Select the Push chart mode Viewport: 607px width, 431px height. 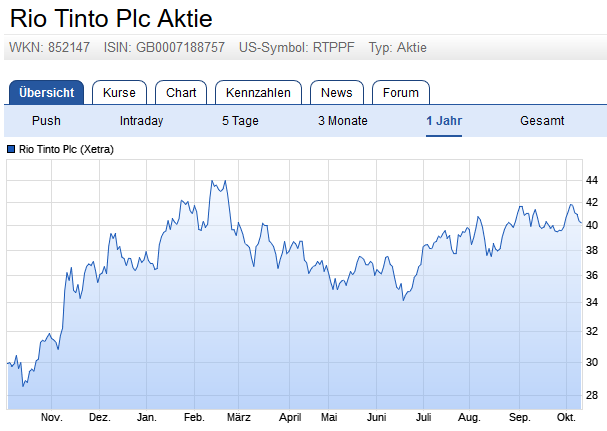coord(46,121)
